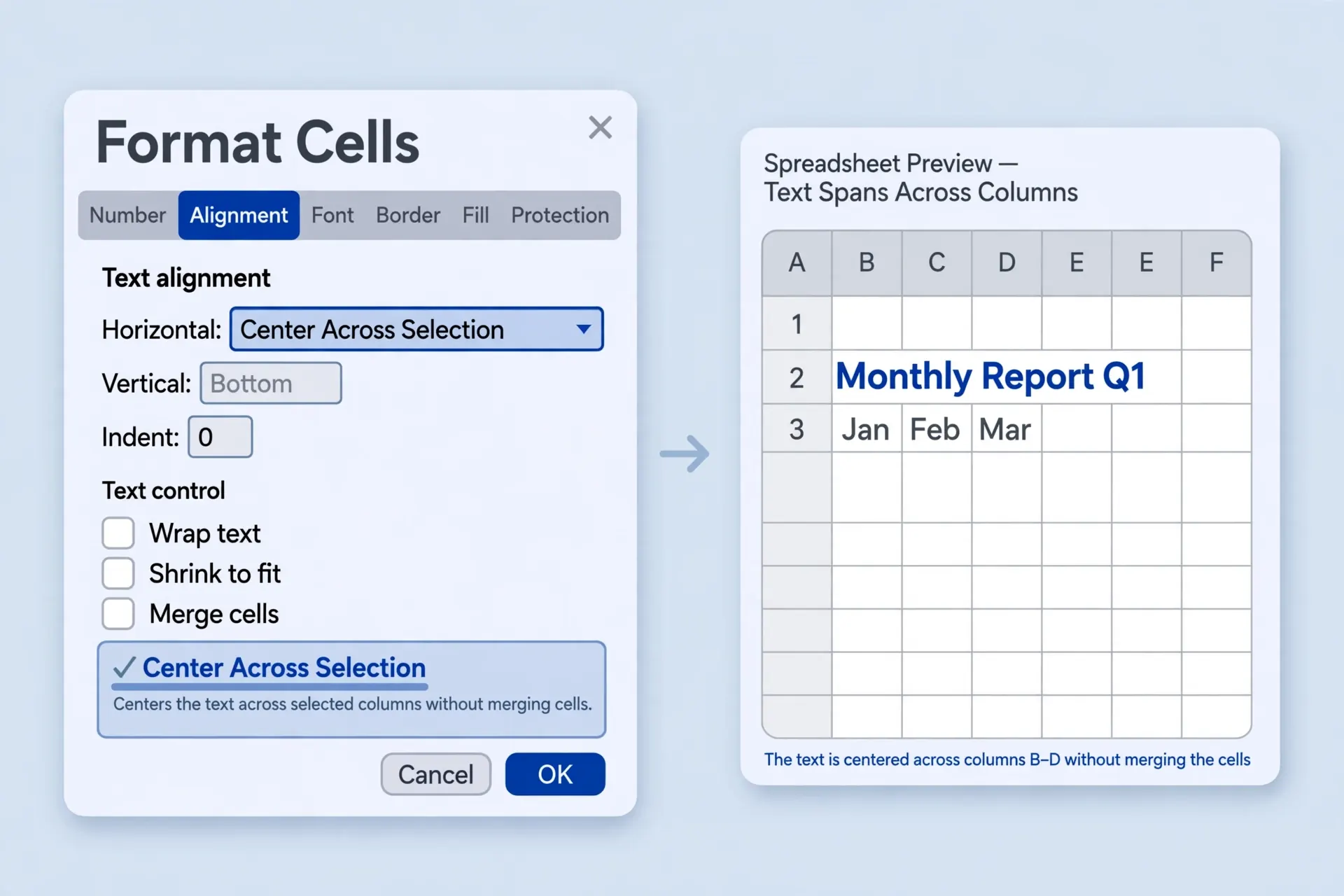Click the Indent value field
The width and height of the screenshot is (1344, 896).
pyautogui.click(x=220, y=437)
